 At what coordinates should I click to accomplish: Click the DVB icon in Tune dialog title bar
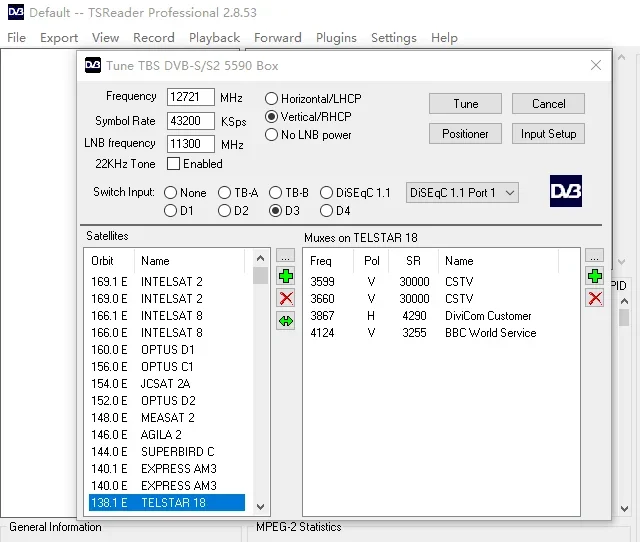click(93, 65)
